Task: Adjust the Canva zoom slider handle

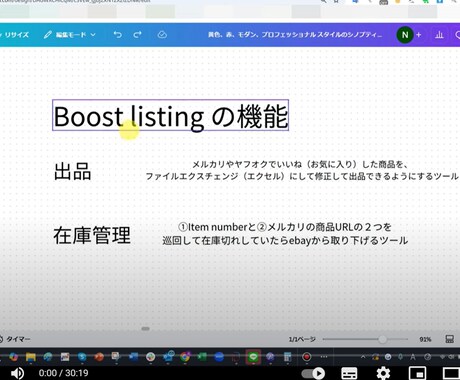Action: point(382,339)
